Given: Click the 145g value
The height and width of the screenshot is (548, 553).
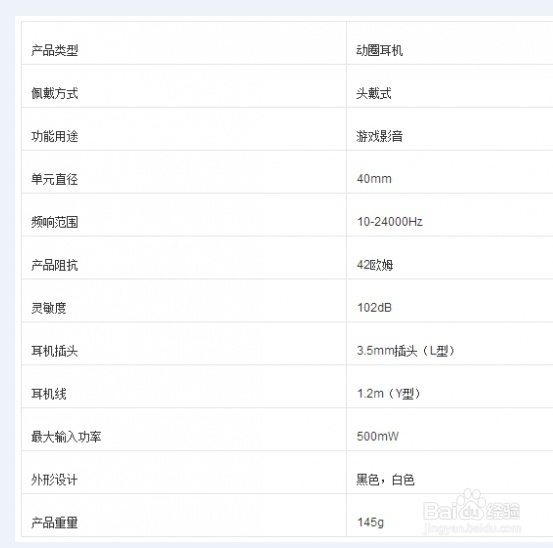Looking at the screenshot, I should [x=370, y=523].
